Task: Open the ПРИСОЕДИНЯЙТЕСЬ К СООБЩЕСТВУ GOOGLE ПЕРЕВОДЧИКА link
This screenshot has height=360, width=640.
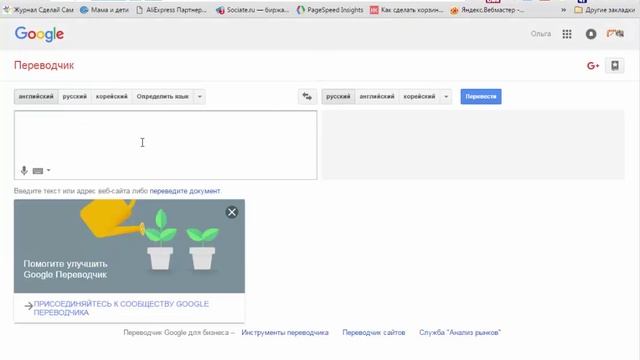Action: click(x=121, y=308)
